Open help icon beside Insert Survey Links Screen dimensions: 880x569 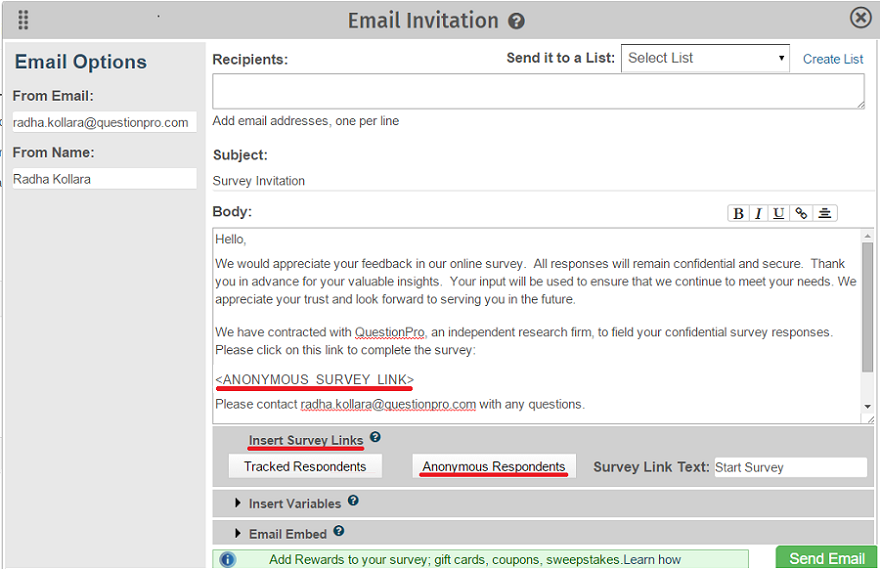pyautogui.click(x=375, y=437)
